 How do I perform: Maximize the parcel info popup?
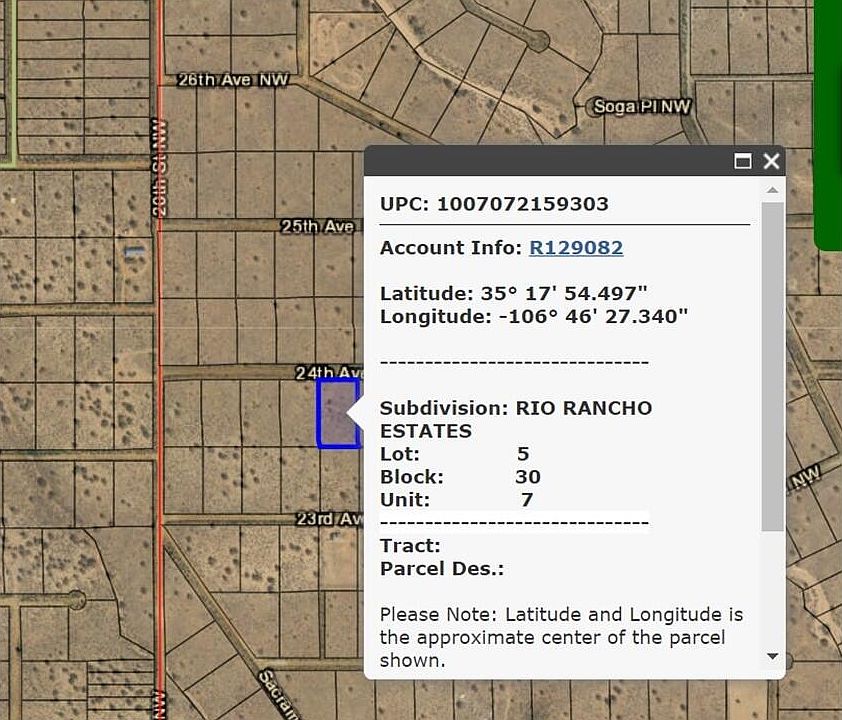tap(743, 161)
